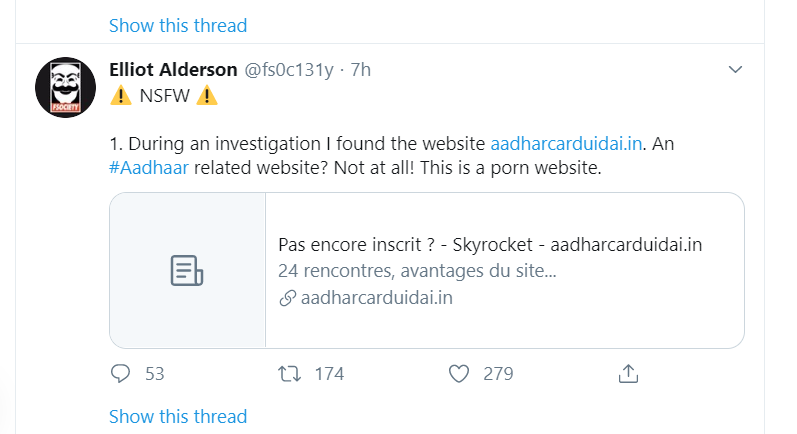Open the 7h tweet timestamp
The height and width of the screenshot is (434, 797).
pyautogui.click(x=360, y=70)
